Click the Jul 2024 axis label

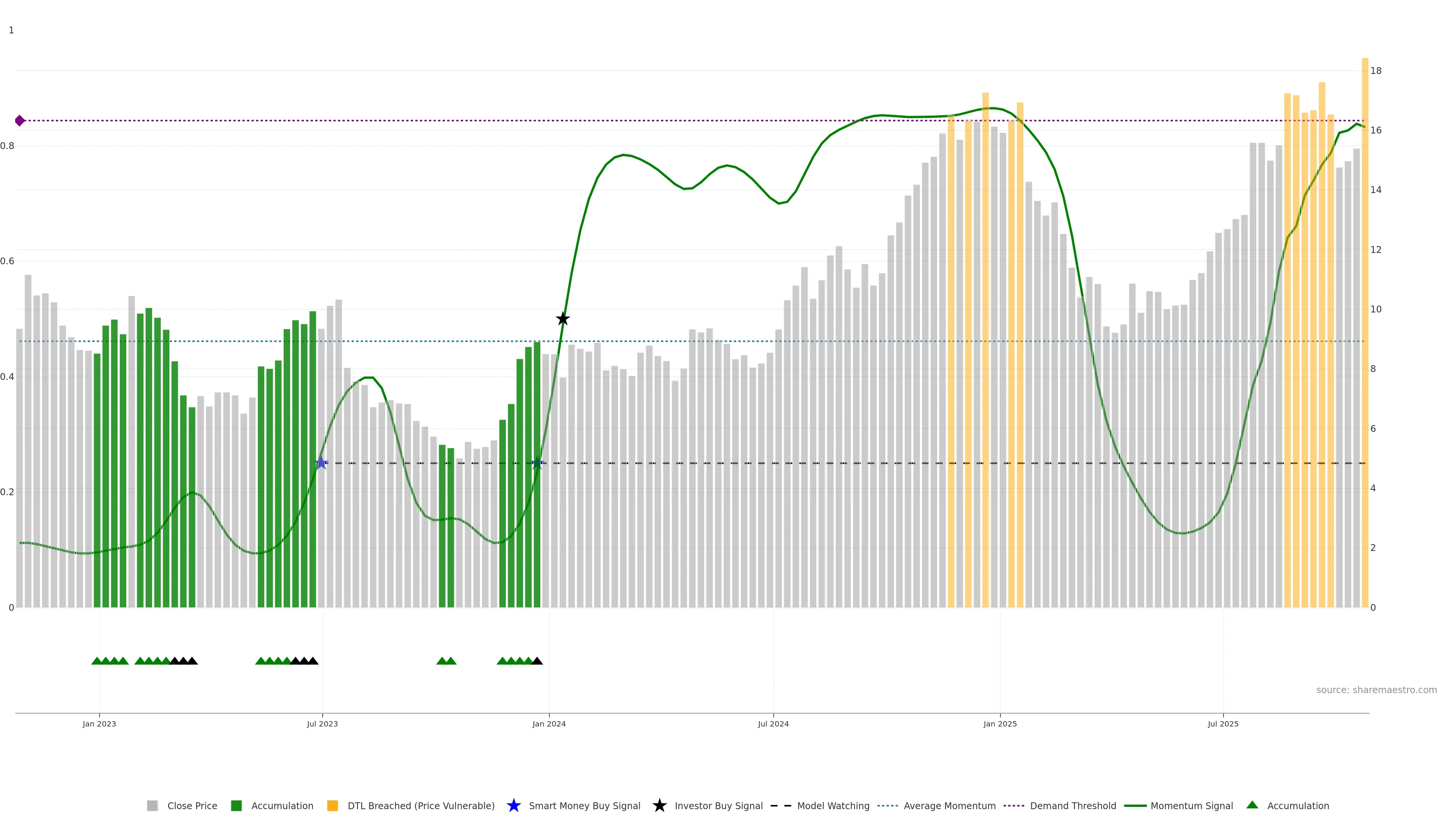click(773, 723)
